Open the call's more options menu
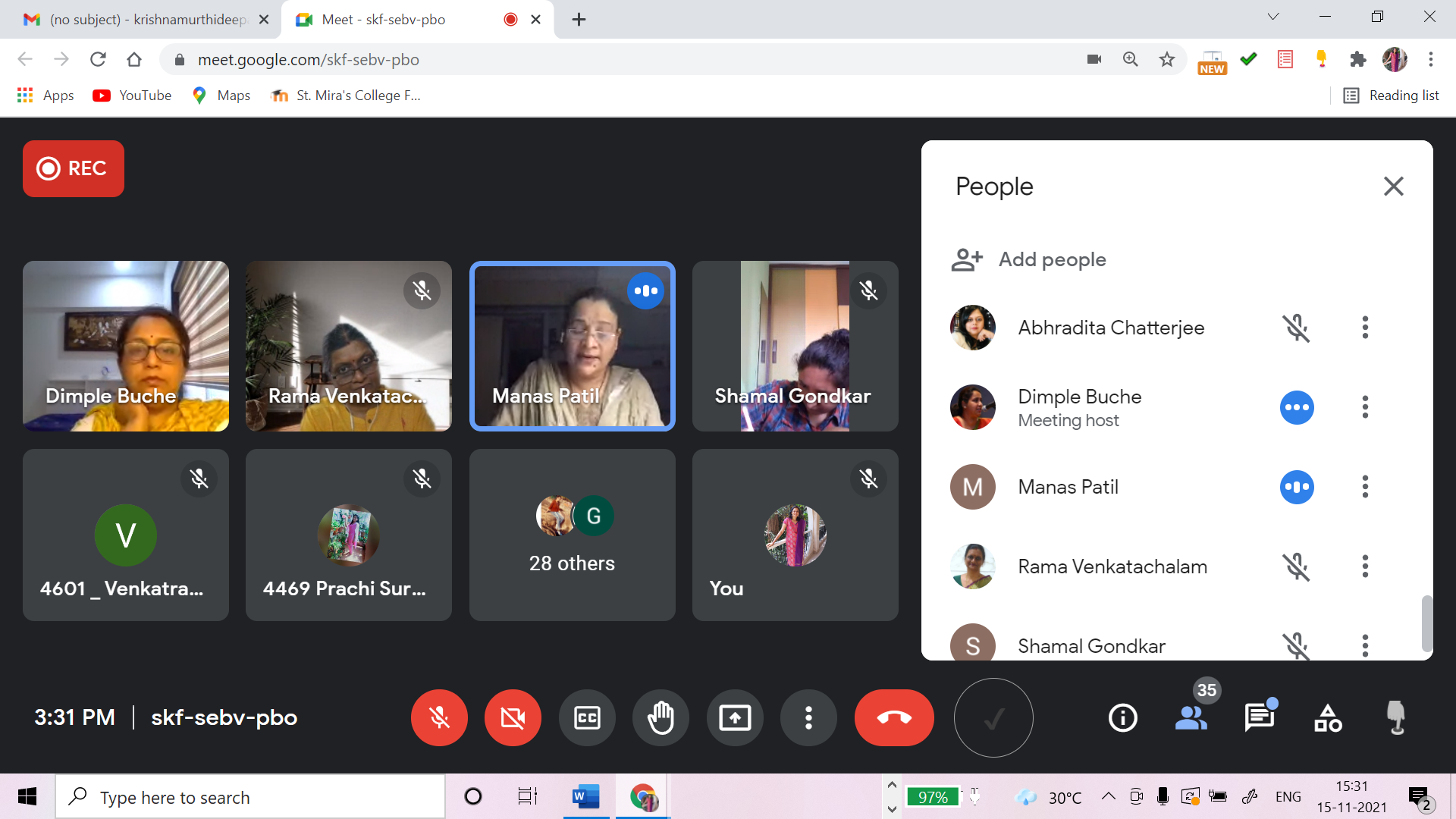 tap(808, 717)
